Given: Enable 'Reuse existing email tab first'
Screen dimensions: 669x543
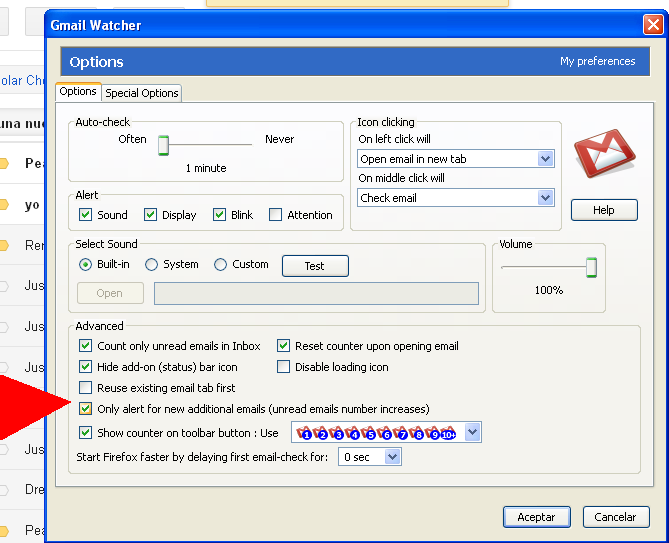Looking at the screenshot, I should click(86, 388).
